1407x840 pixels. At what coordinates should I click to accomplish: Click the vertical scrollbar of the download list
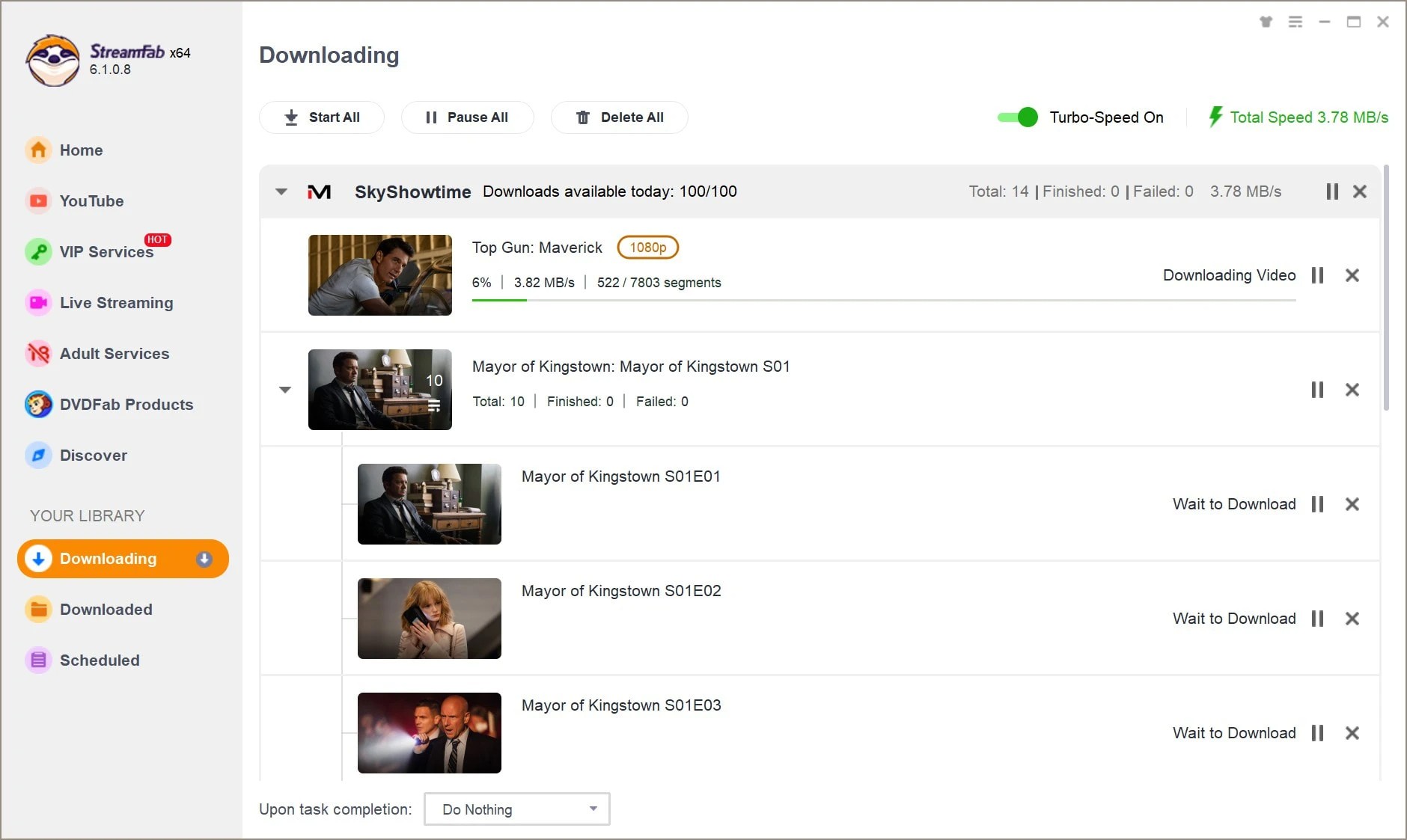1386,288
